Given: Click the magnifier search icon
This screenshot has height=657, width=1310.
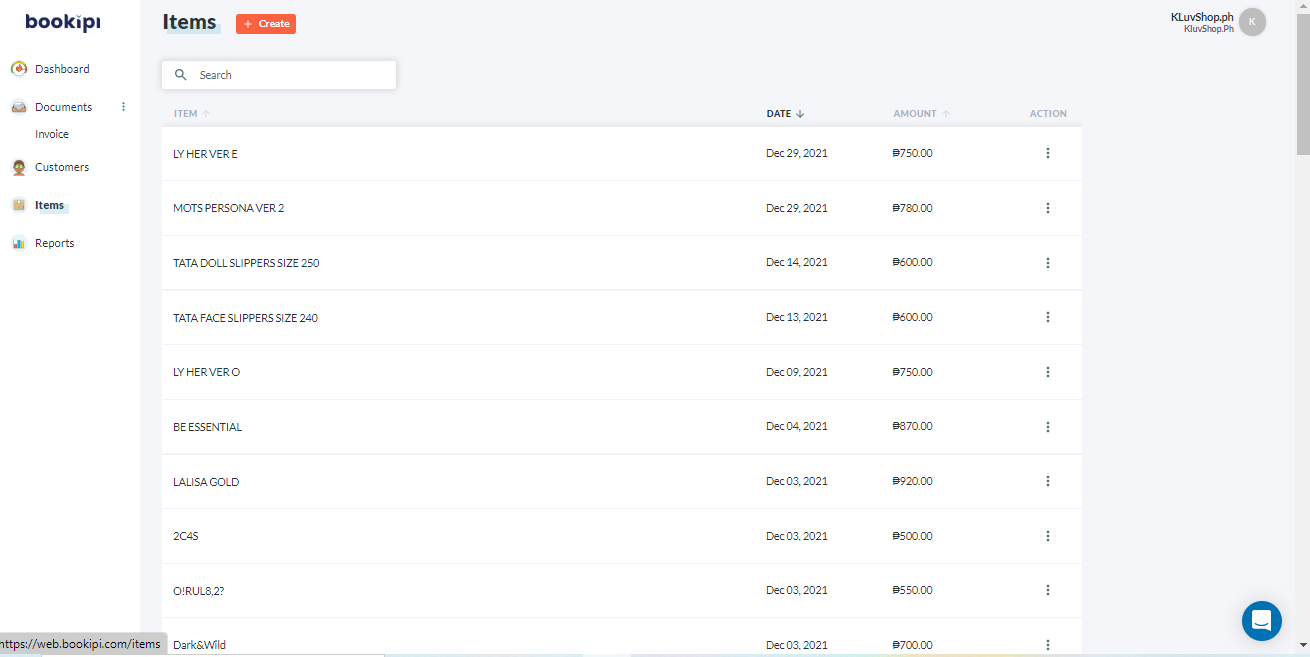Looking at the screenshot, I should pos(181,75).
